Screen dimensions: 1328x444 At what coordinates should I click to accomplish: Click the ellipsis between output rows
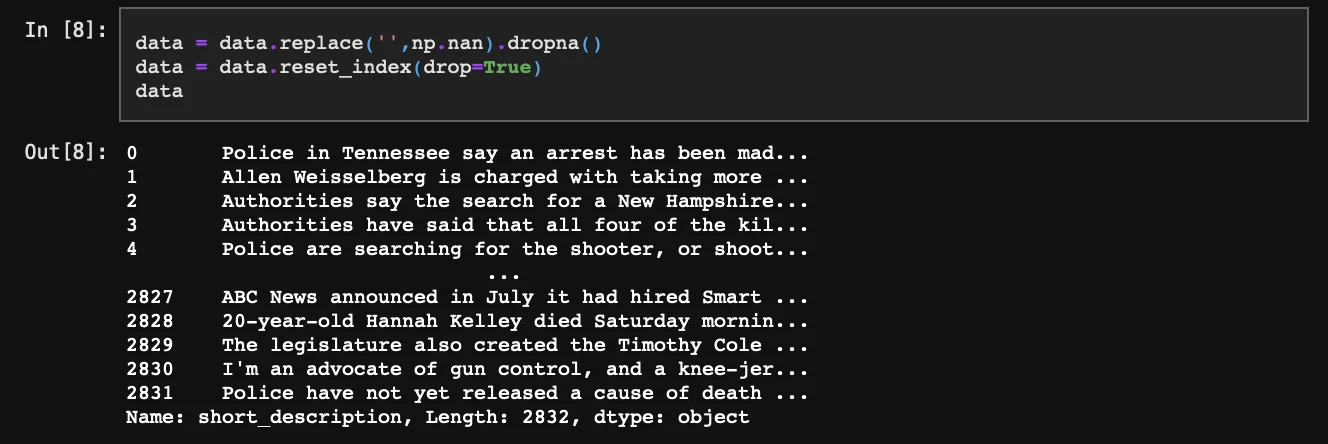coord(504,273)
